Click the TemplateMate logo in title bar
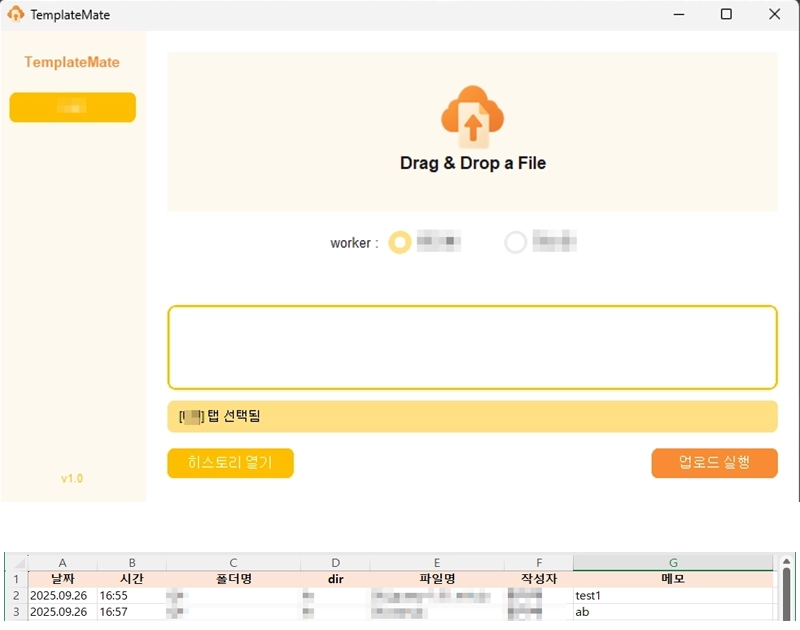The height and width of the screenshot is (630, 800). pos(16,15)
